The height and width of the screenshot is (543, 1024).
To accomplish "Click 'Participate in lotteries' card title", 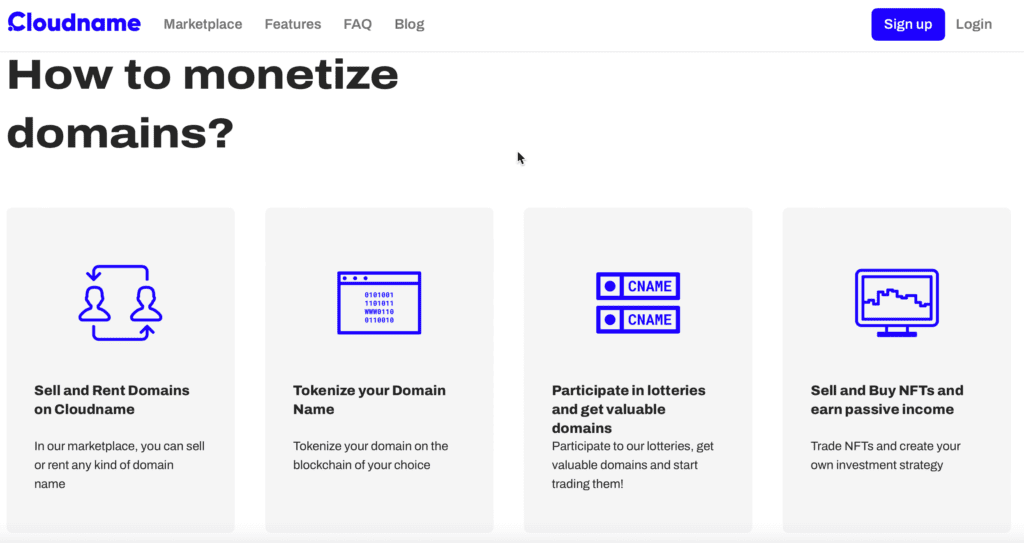I will (628, 408).
